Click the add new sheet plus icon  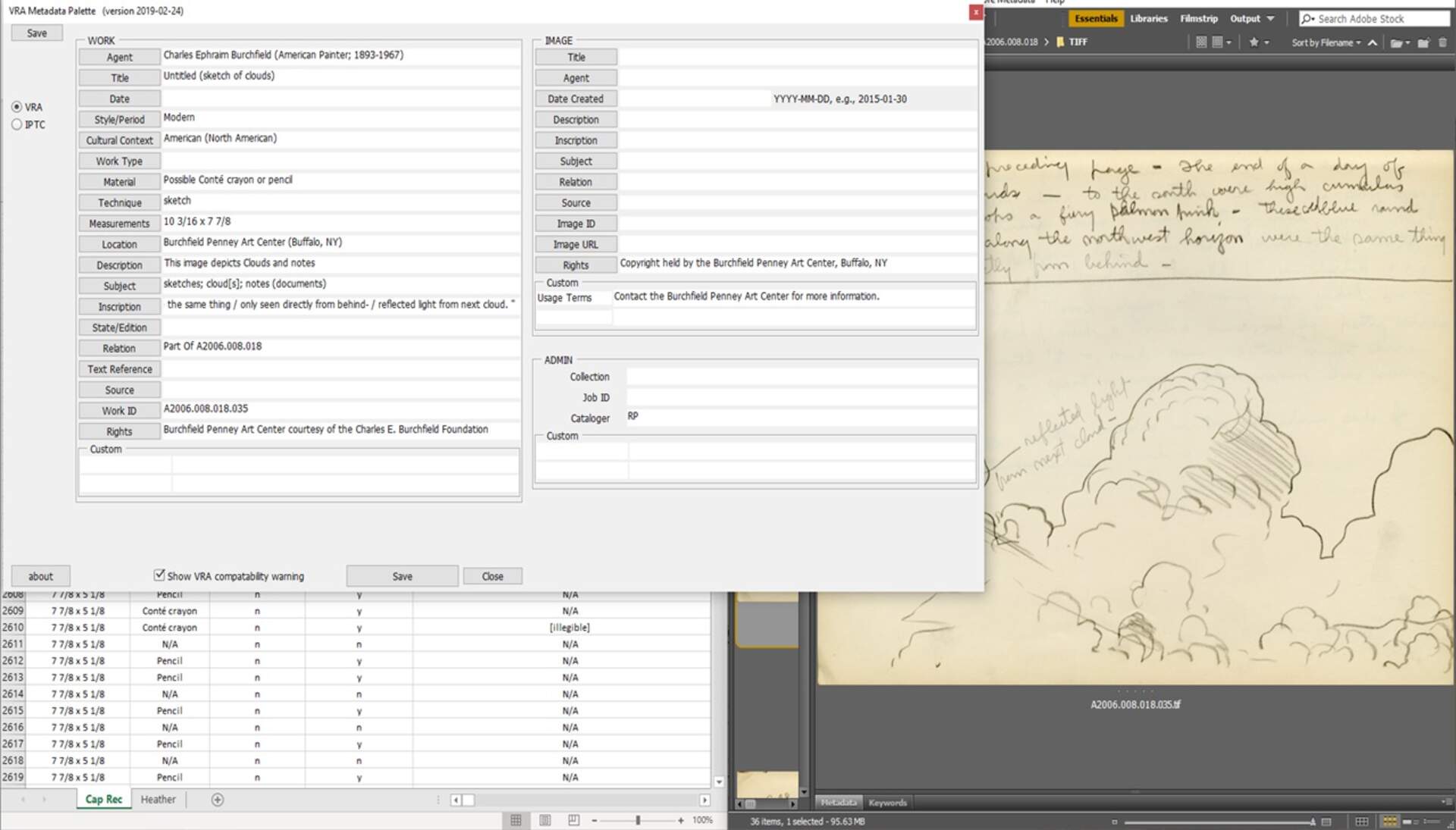point(217,800)
